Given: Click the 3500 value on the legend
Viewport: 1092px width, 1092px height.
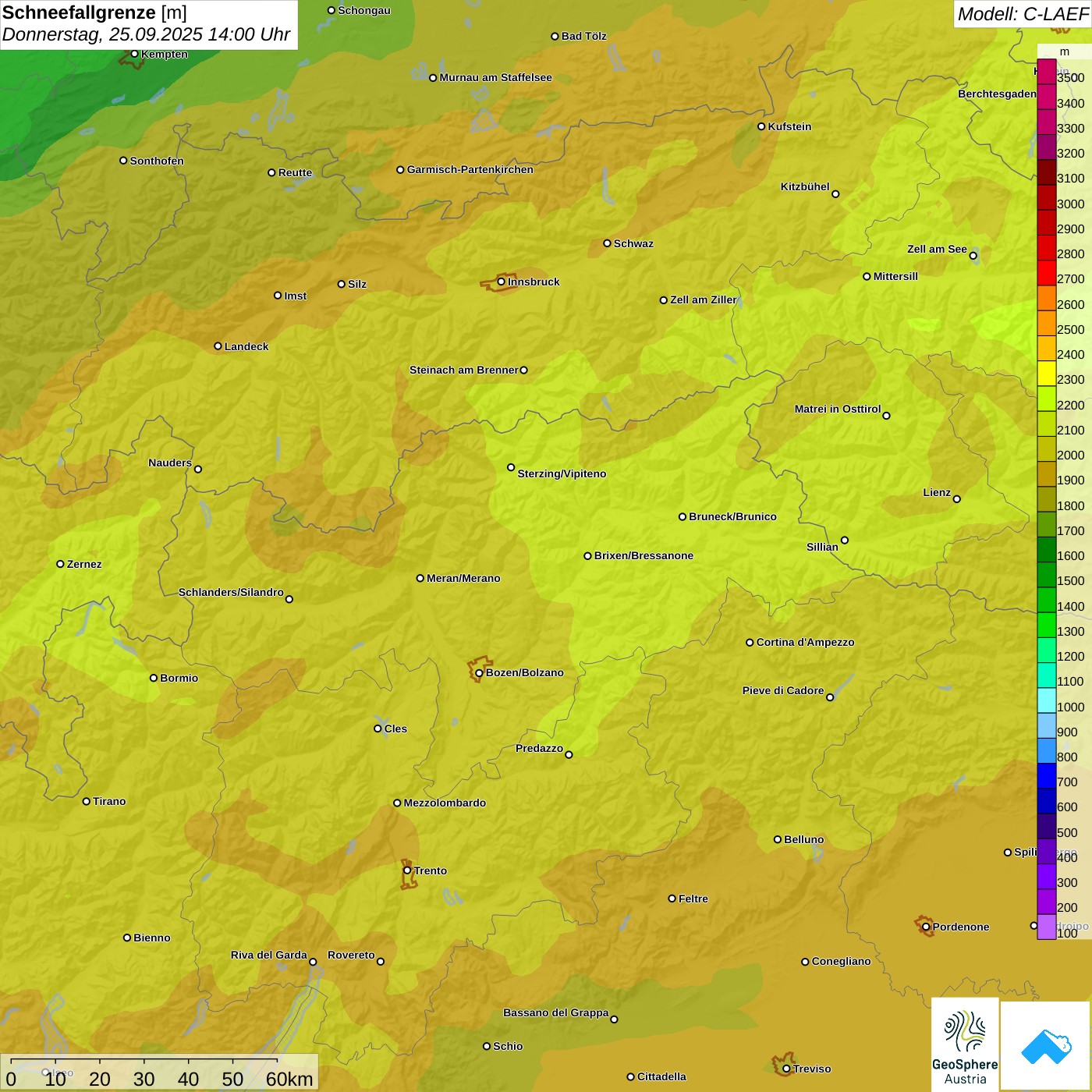Looking at the screenshot, I should 1070,78.
